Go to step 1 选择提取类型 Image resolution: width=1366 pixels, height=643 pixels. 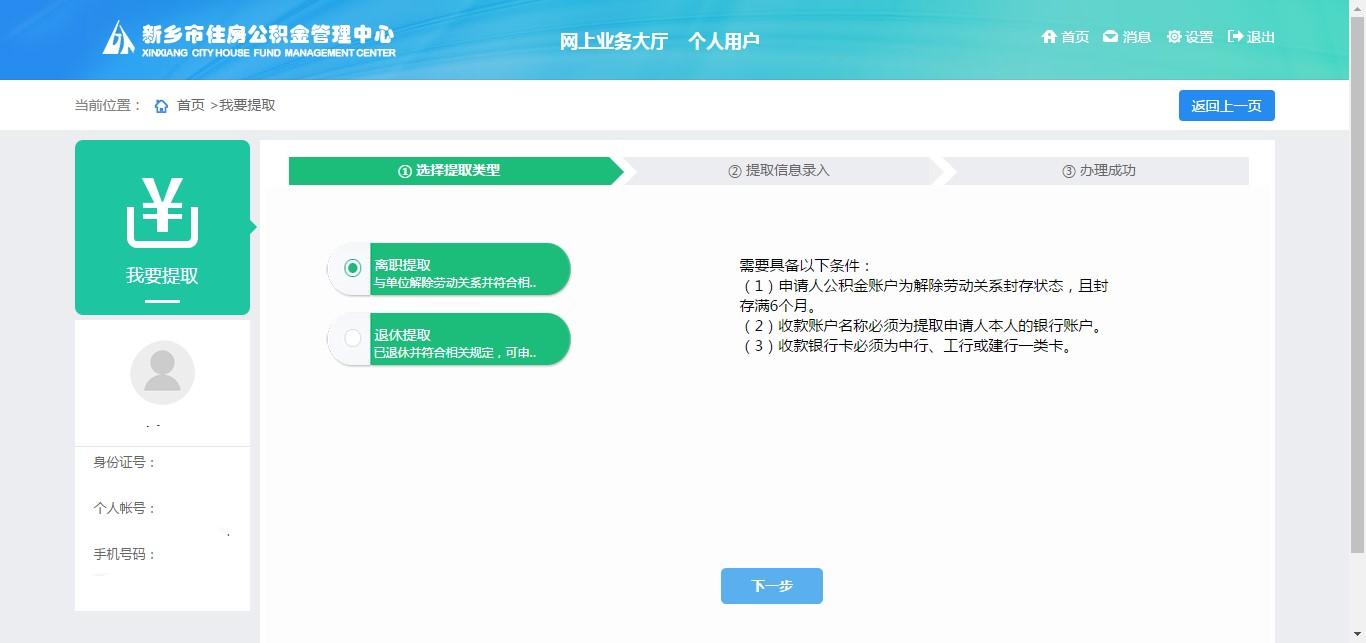tap(449, 171)
